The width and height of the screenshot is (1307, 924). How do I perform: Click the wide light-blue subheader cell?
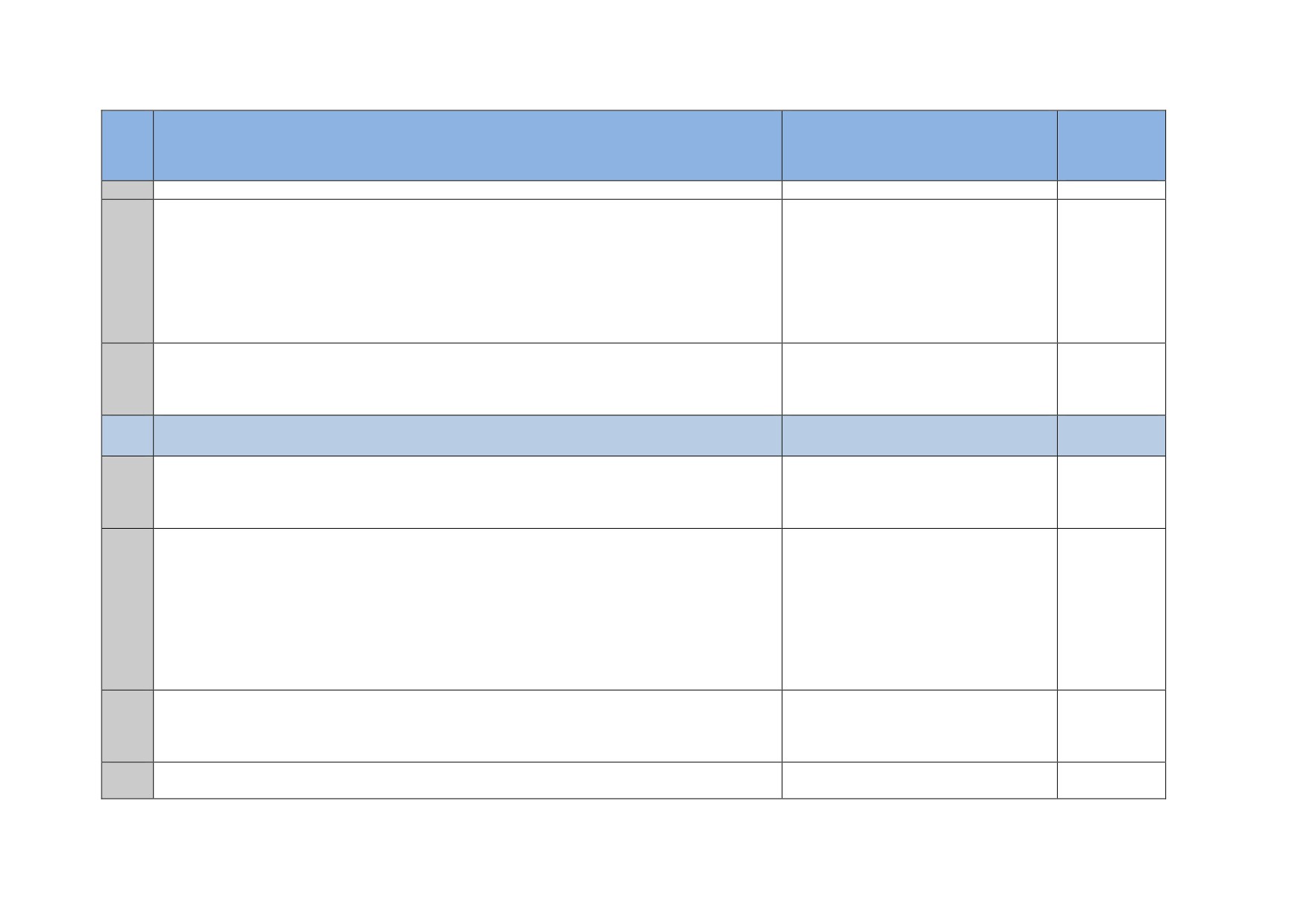467,436
